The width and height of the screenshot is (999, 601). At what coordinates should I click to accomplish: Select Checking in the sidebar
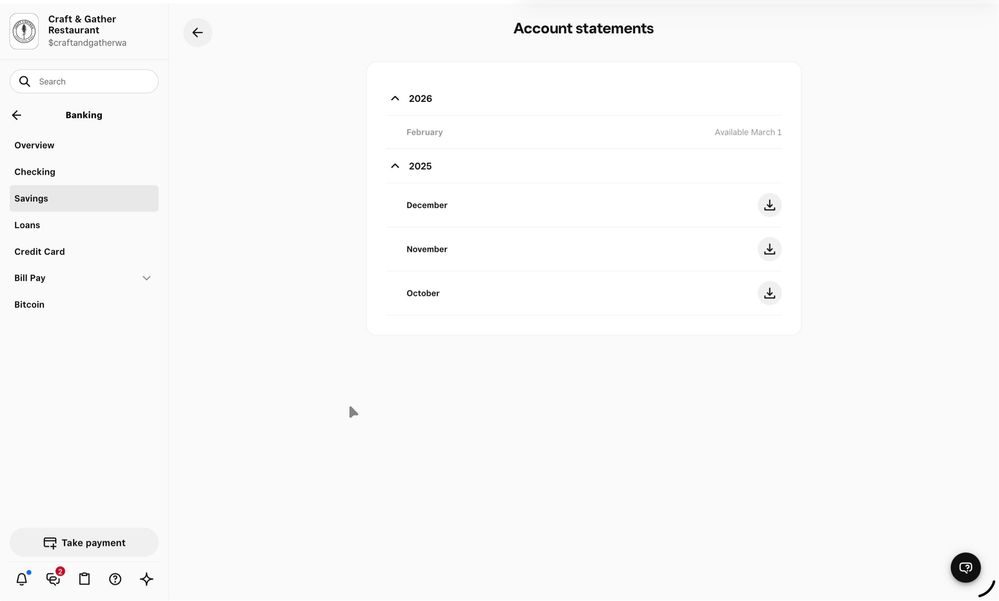coord(35,172)
